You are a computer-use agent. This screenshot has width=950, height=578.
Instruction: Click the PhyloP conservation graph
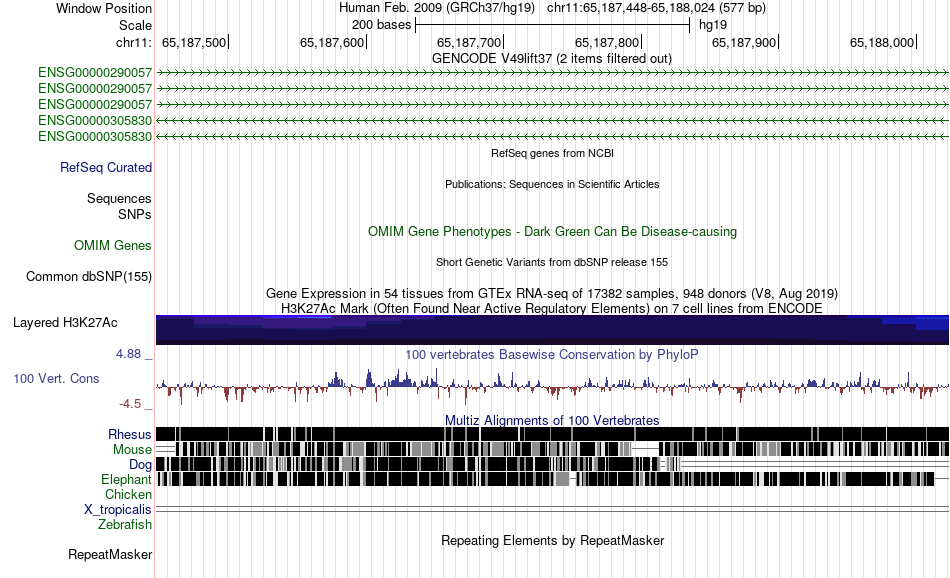[x=552, y=385]
